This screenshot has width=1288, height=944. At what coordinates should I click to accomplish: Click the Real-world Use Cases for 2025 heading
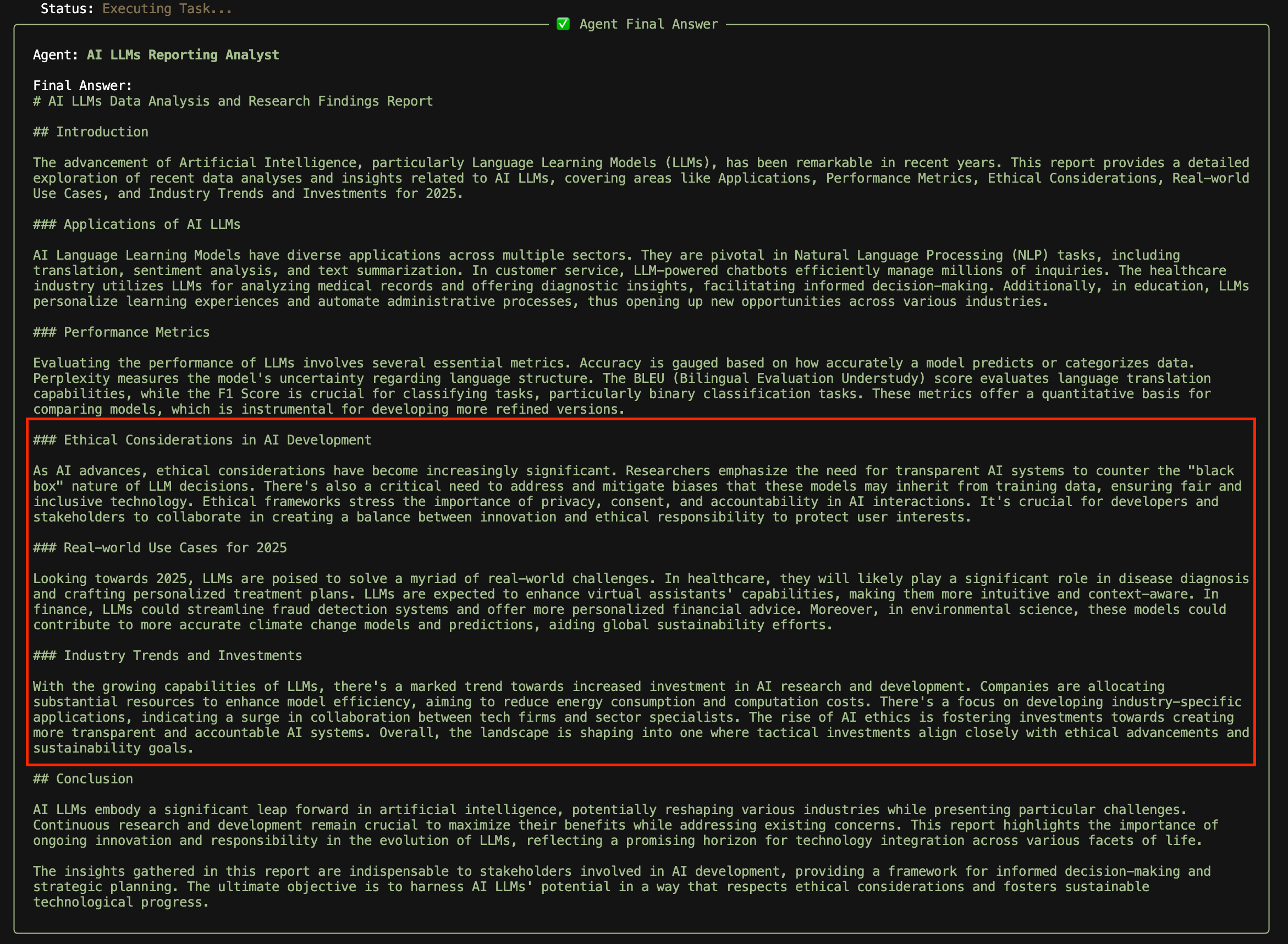click(160, 548)
